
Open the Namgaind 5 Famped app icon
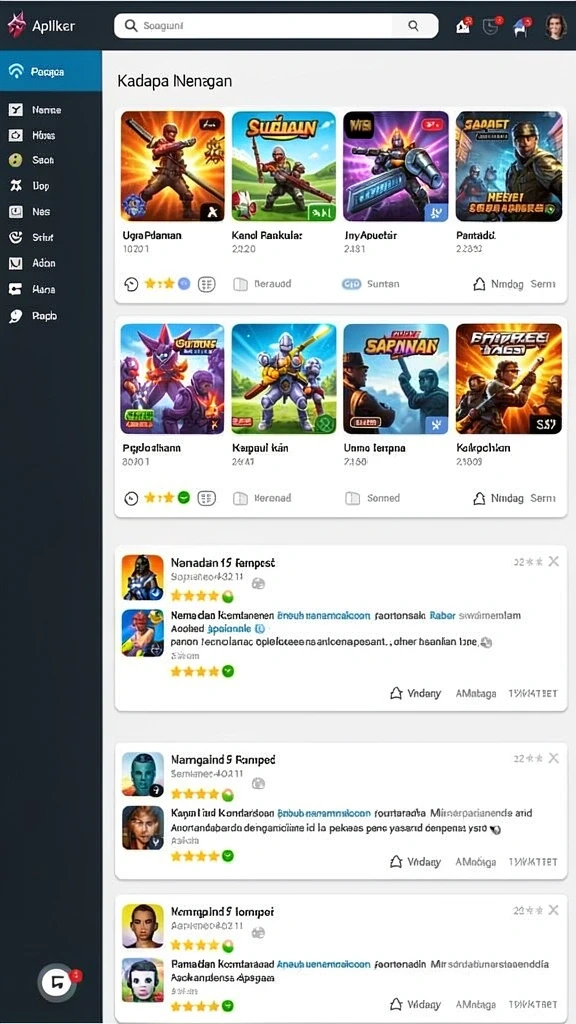tap(142, 775)
